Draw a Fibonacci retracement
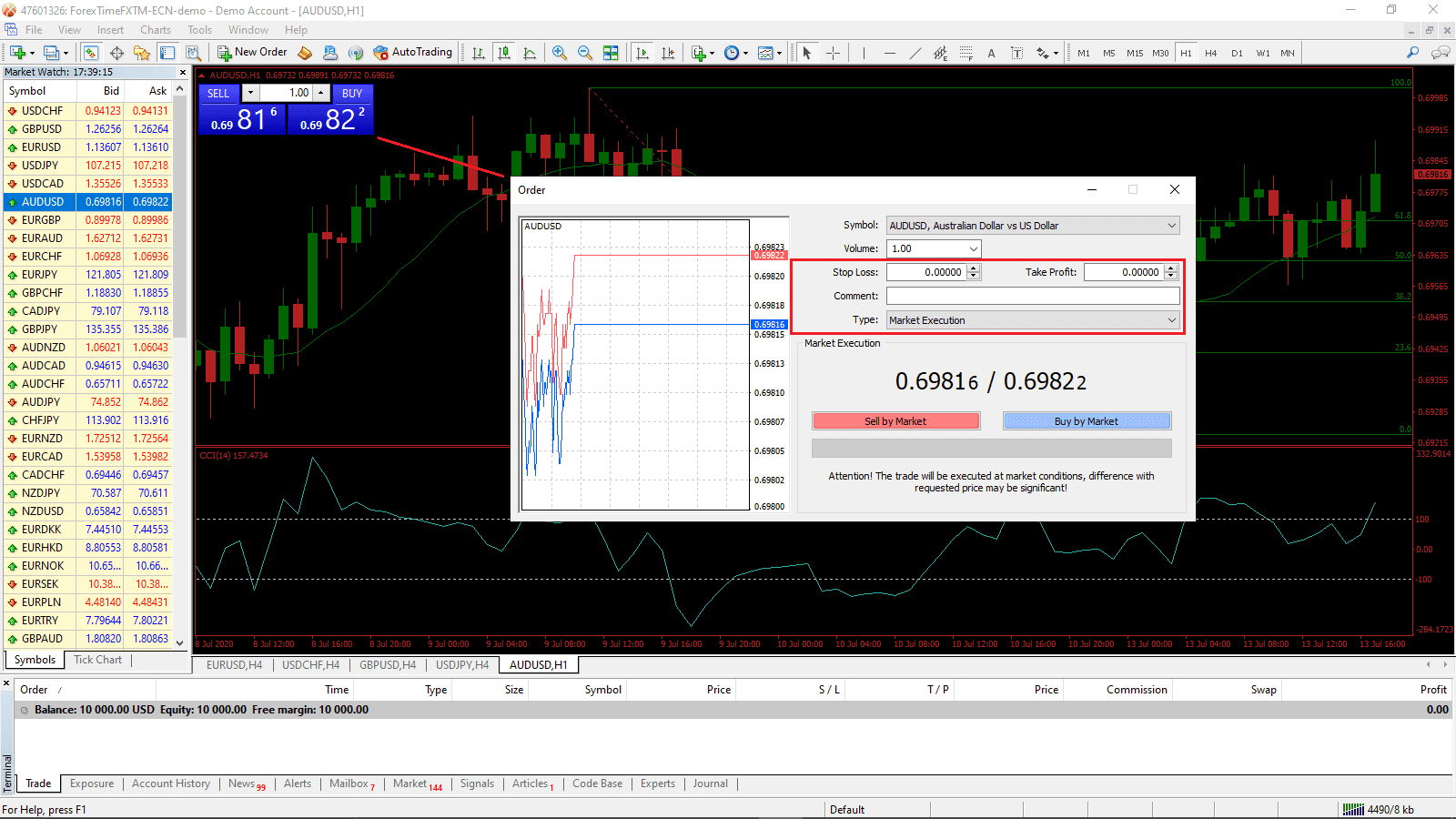The width and height of the screenshot is (1456, 819). pyautogui.click(x=966, y=52)
